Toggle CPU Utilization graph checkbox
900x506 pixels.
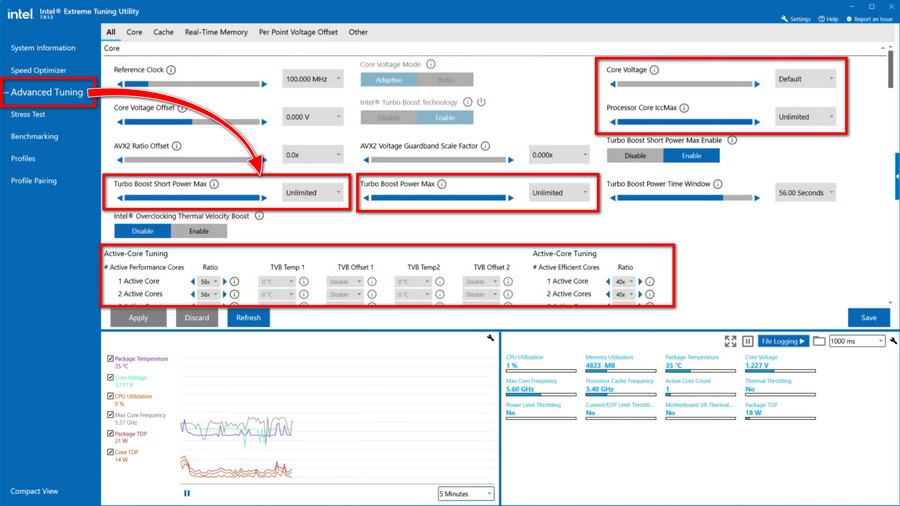pos(110,396)
